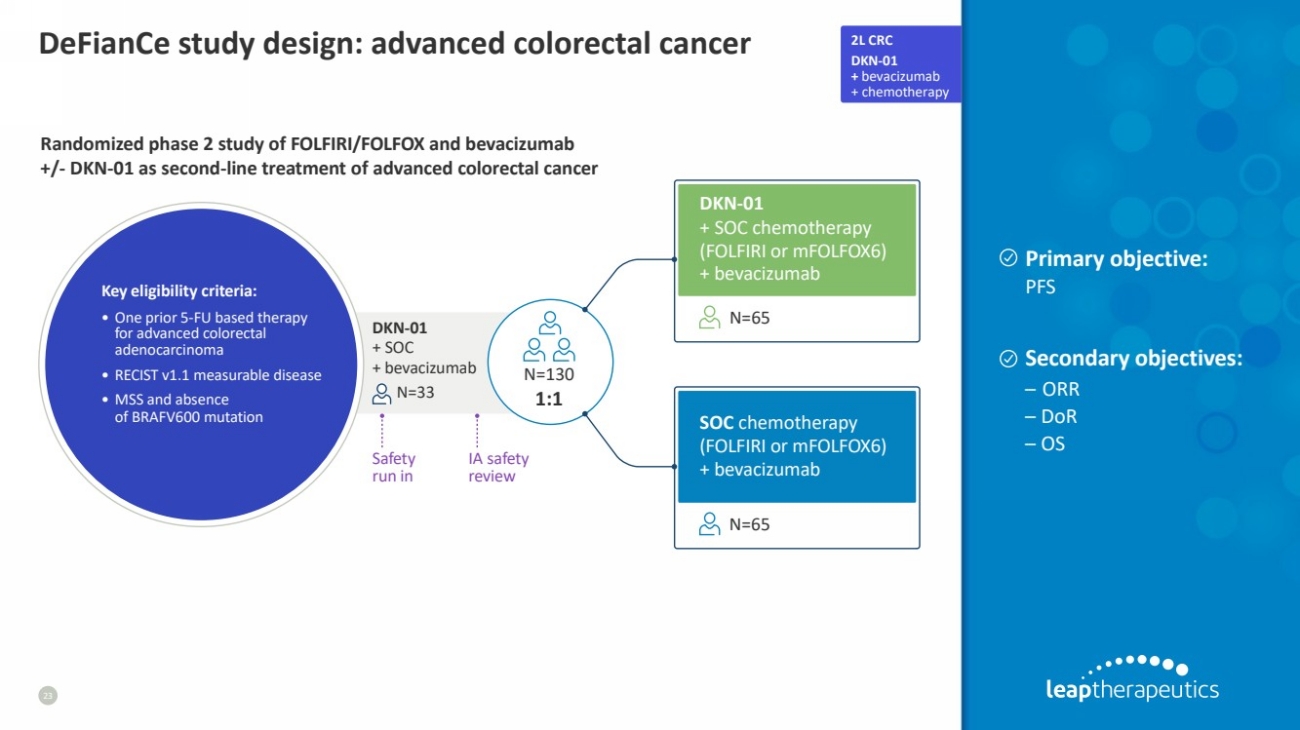This screenshot has height=730, width=1300.
Task: Click N=65 under the blue arm
Action: coord(749,524)
